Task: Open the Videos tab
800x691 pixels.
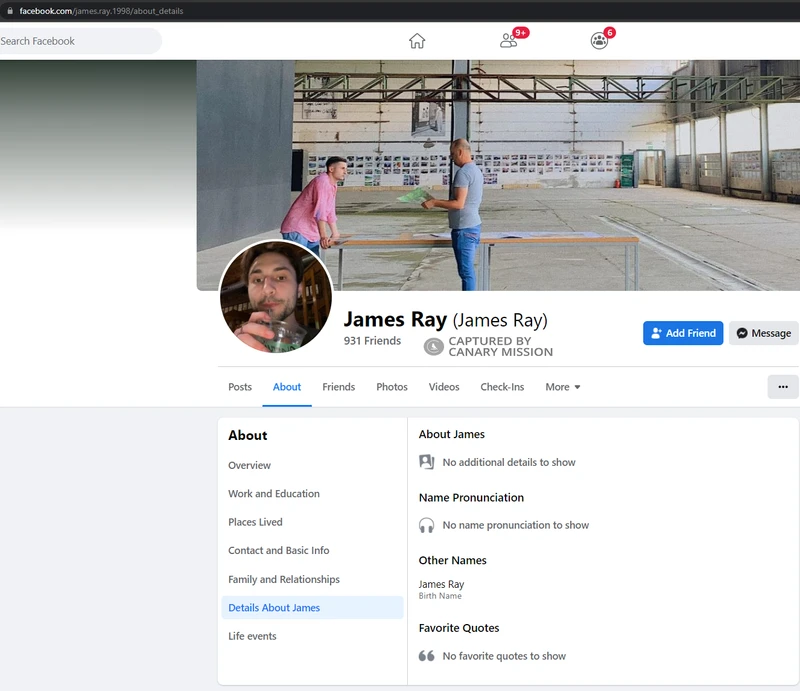Action: [x=444, y=387]
